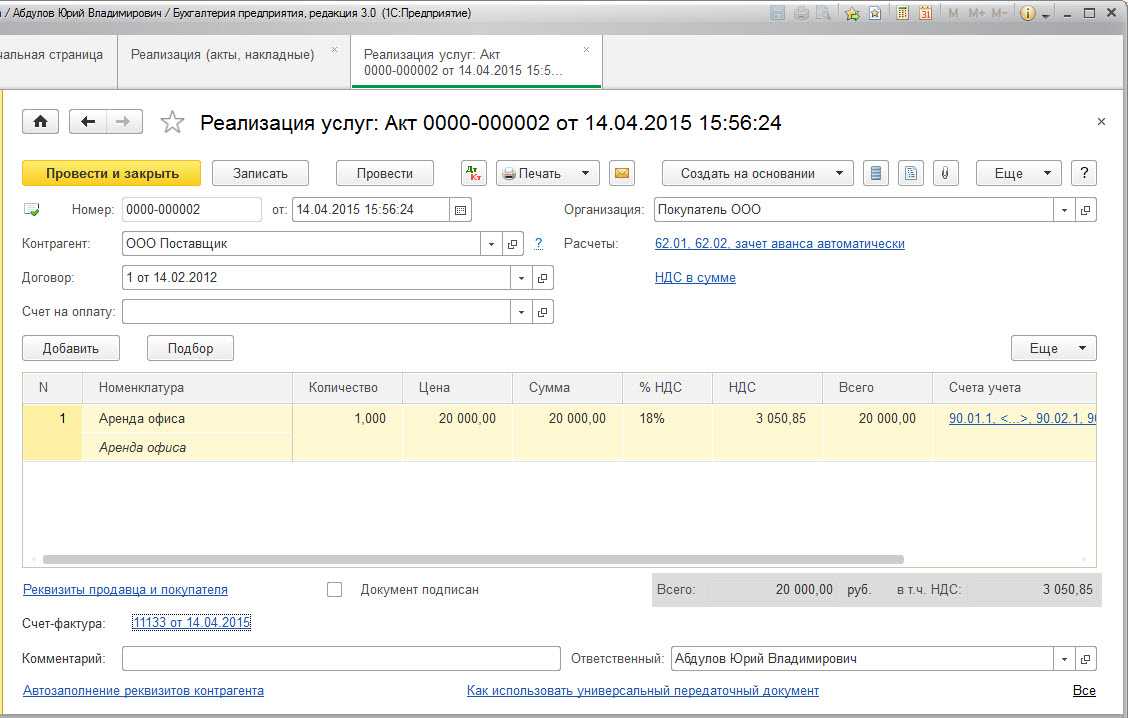Open date picker next to document date
Screen dimensions: 1128x718
460,210
